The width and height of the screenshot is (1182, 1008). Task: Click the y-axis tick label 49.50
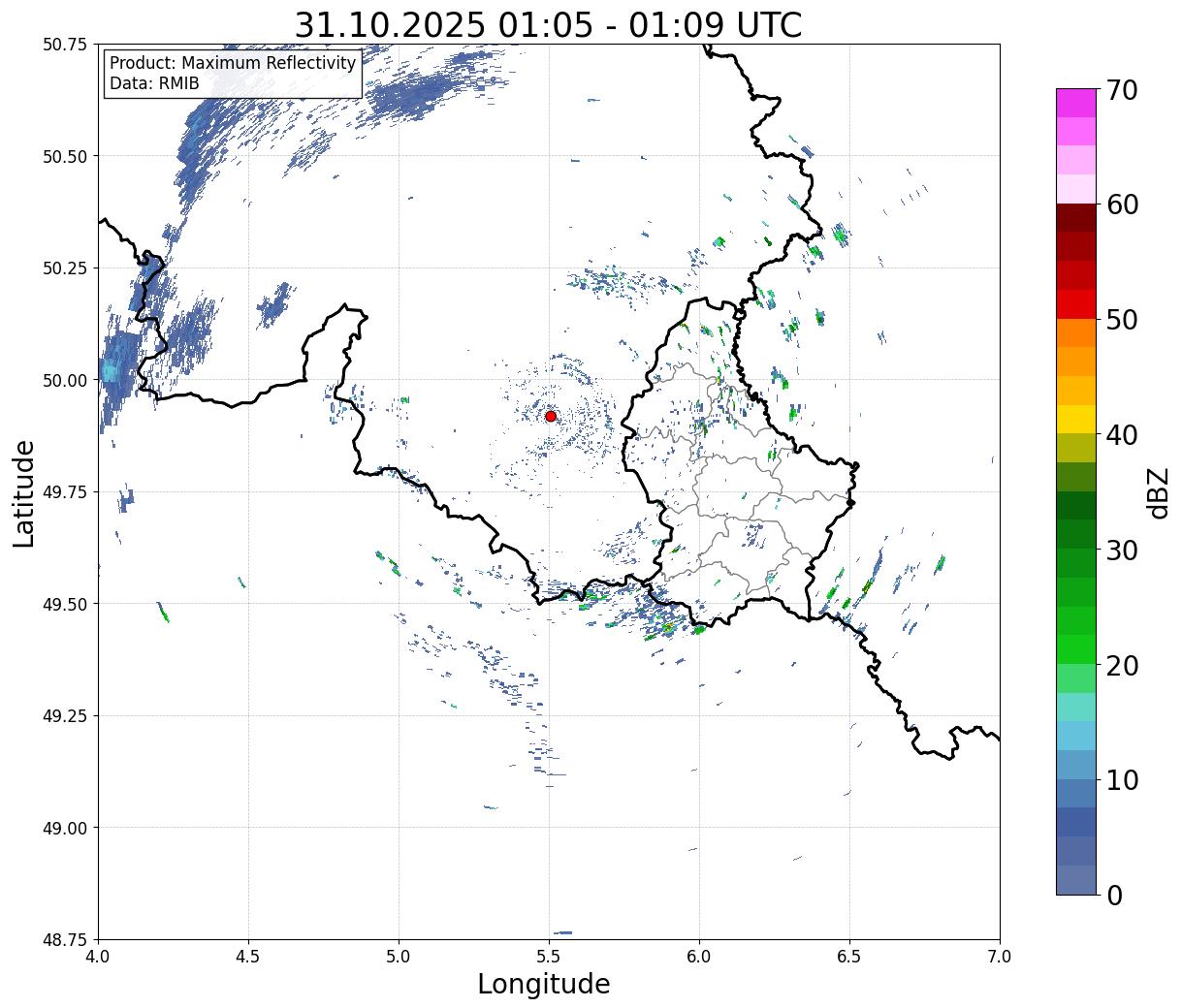tap(65, 604)
